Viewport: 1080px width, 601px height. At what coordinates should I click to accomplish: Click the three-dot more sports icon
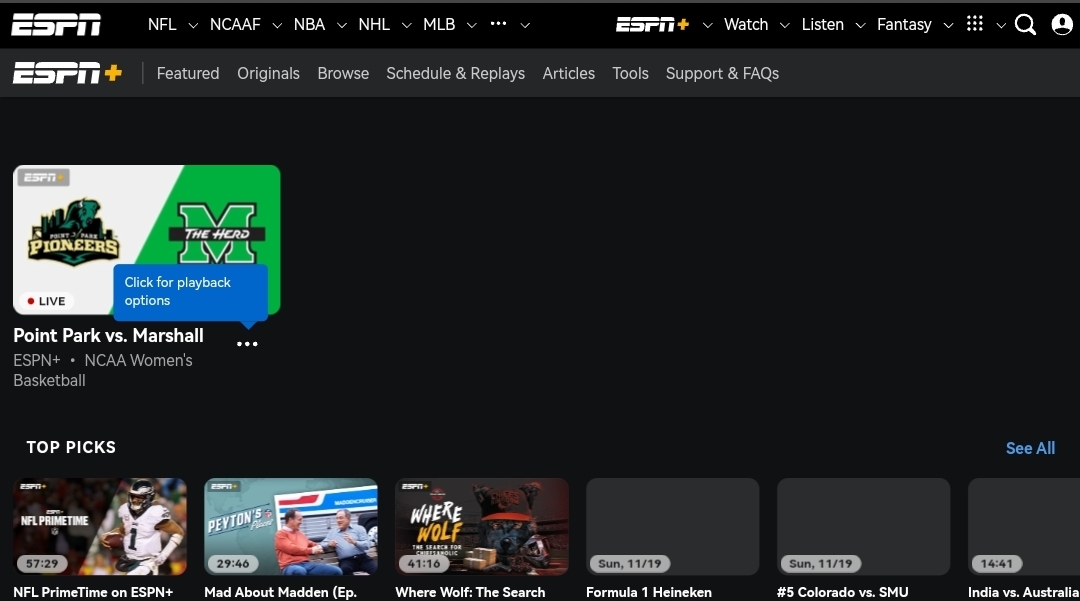499,23
